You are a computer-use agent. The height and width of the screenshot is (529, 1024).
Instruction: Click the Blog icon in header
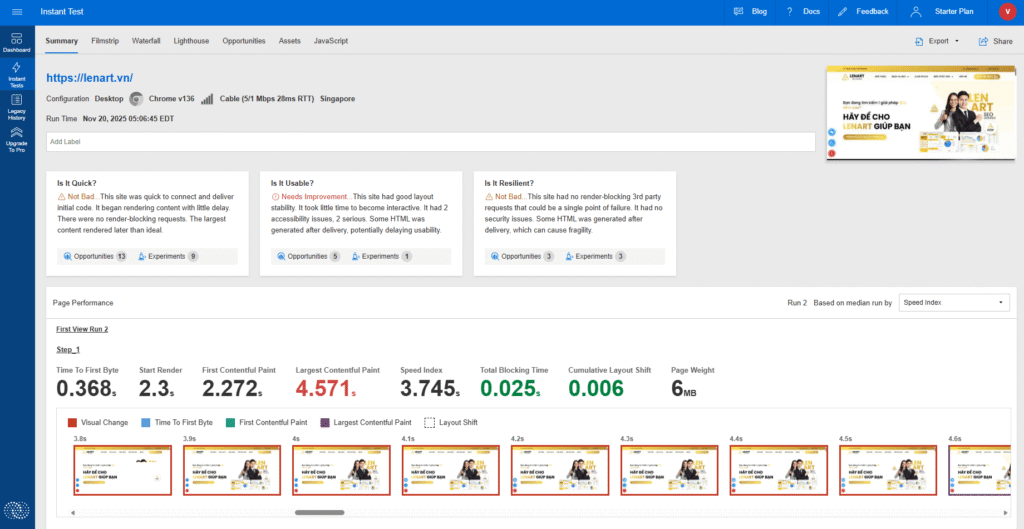[x=739, y=12]
